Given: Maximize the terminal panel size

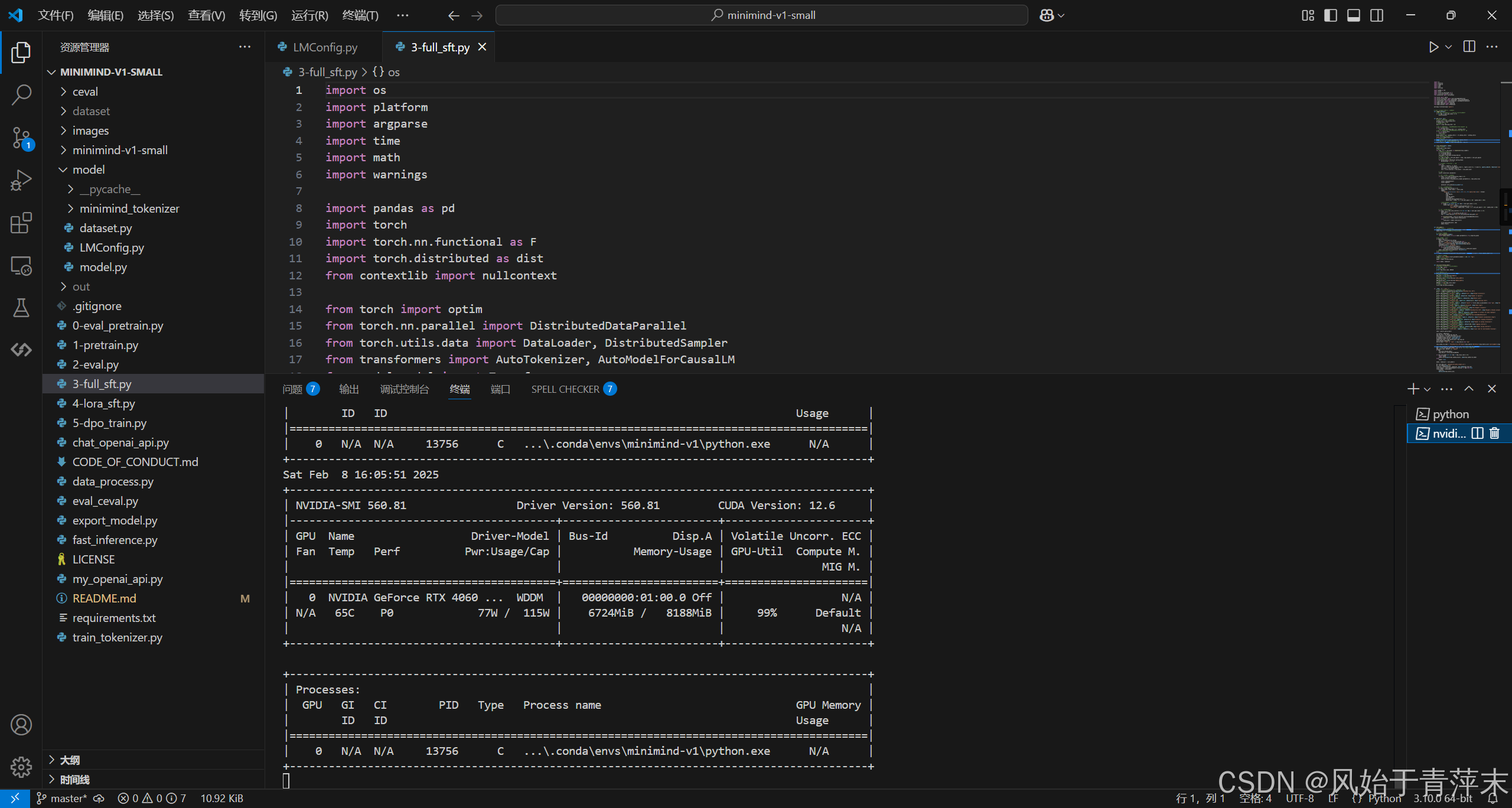Looking at the screenshot, I should coord(1469,389).
